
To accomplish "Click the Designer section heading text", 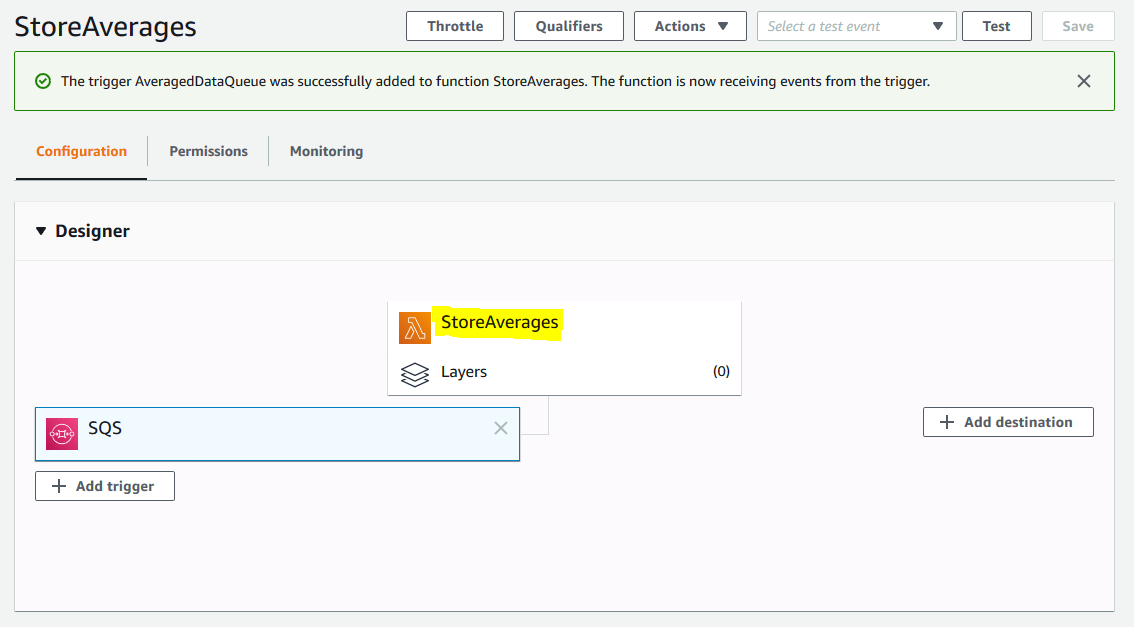I will pyautogui.click(x=93, y=231).
